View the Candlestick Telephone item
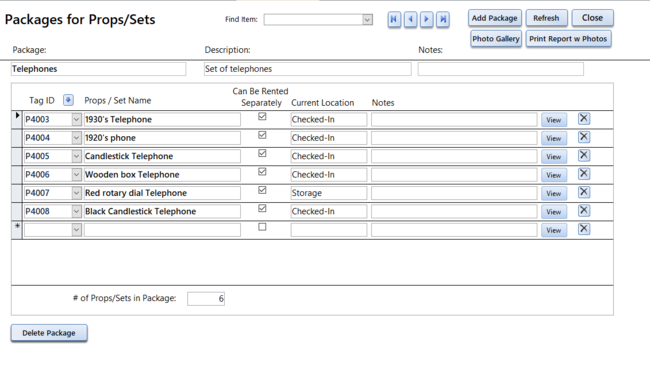Screen dimensions: 650x366 [x=553, y=157]
